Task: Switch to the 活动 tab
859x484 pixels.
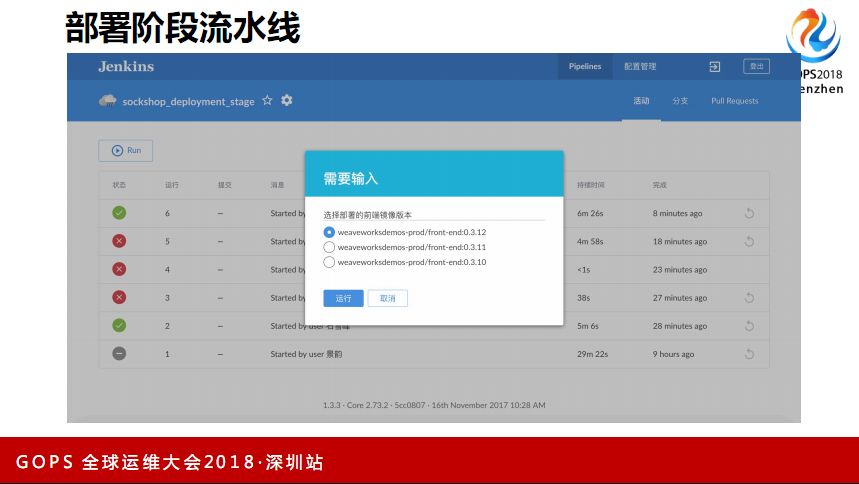Action: [641, 101]
